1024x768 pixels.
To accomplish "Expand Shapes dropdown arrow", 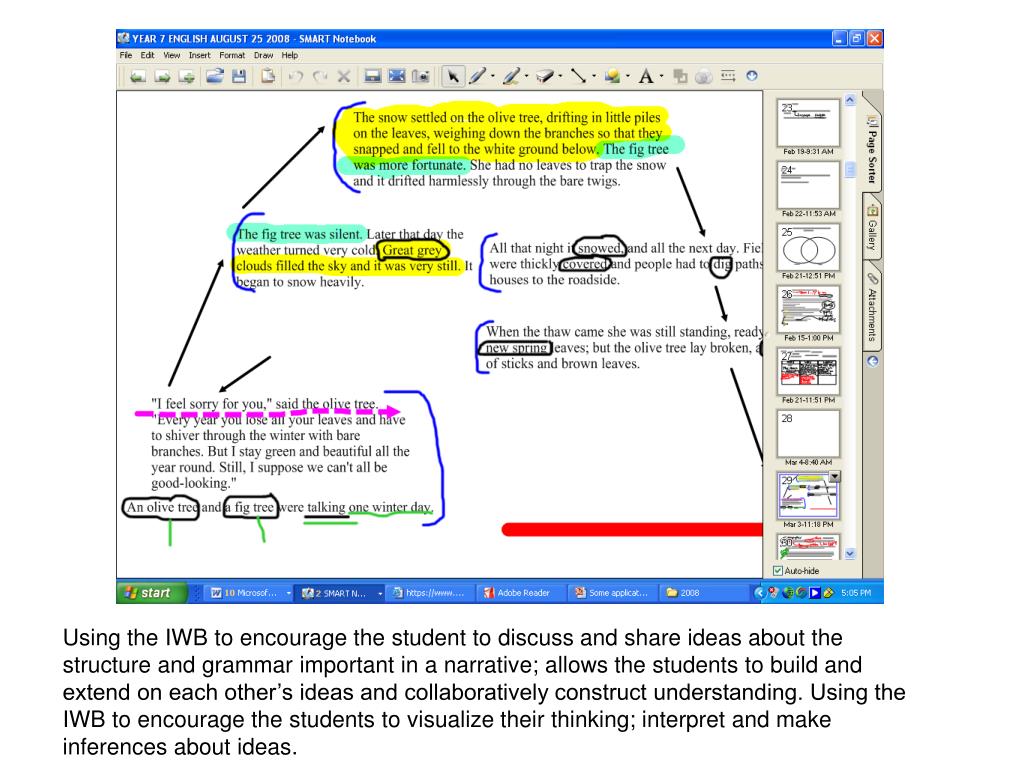I will tap(628, 77).
